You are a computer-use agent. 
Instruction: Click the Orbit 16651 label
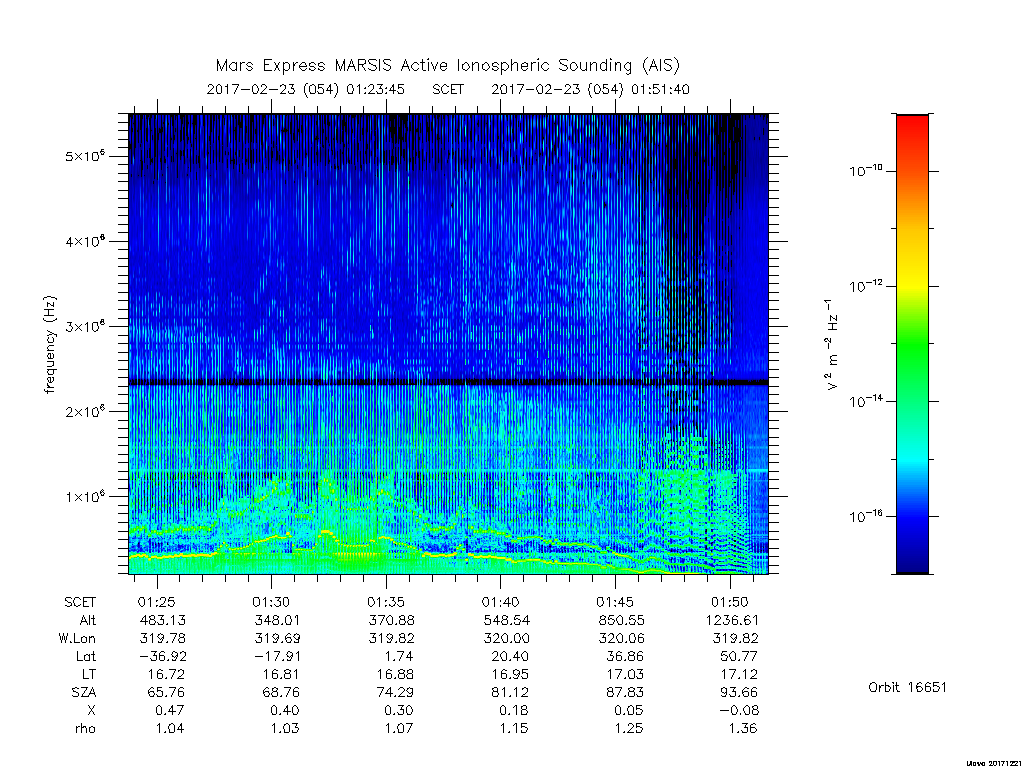907,688
